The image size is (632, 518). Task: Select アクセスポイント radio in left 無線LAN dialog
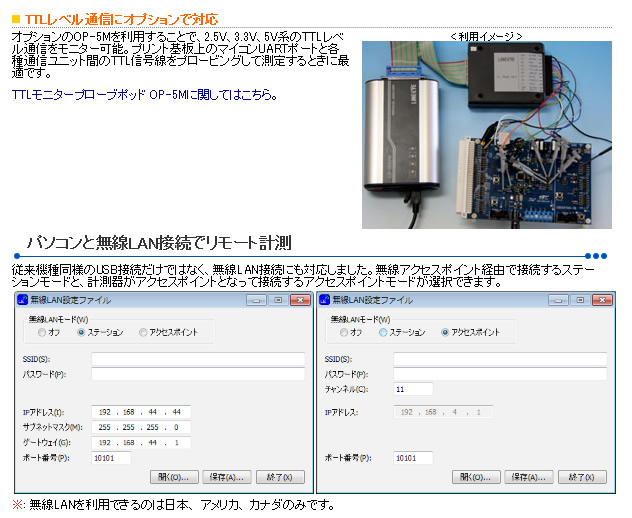point(143,333)
